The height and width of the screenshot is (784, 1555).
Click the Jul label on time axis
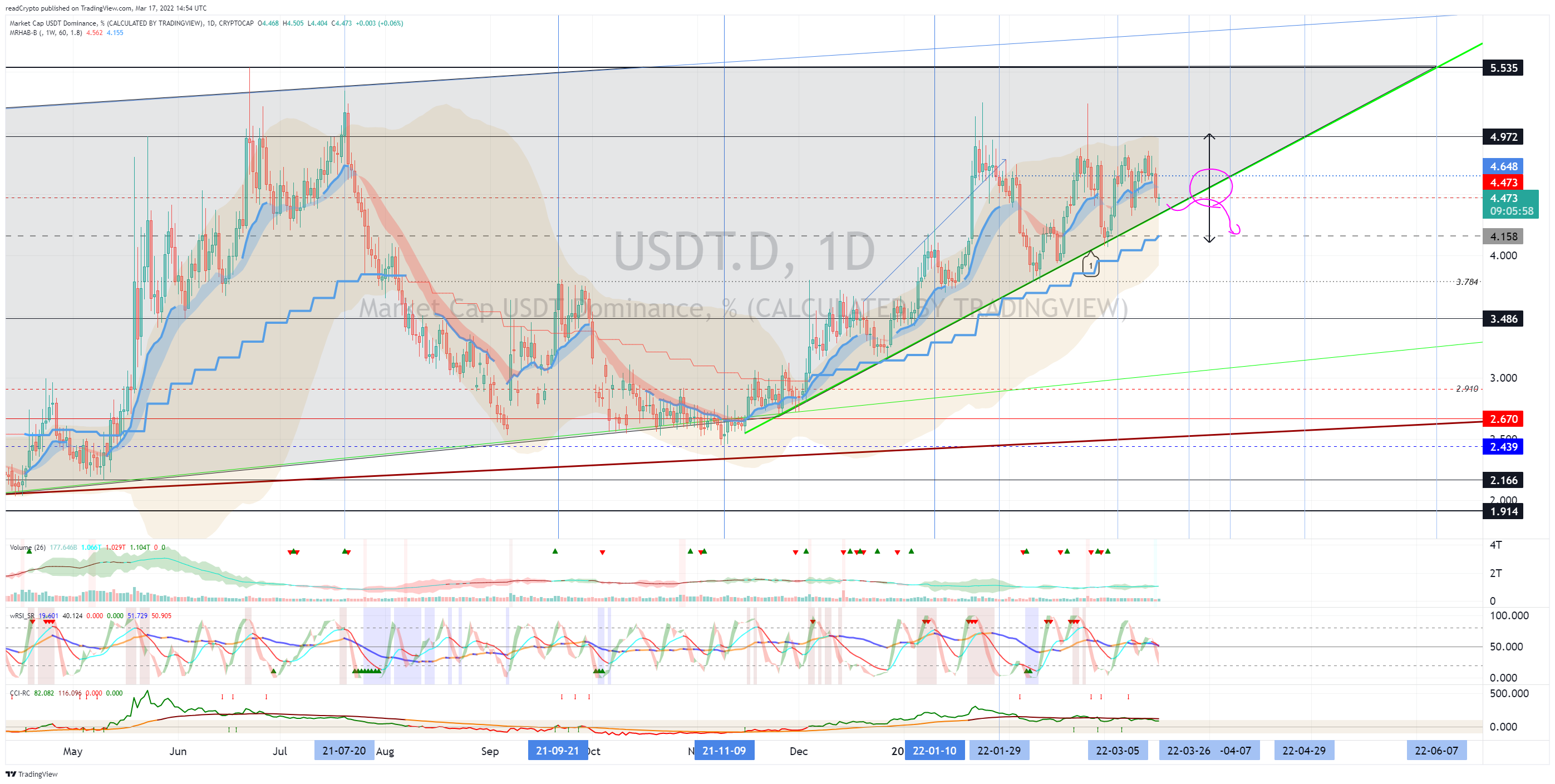[x=279, y=751]
